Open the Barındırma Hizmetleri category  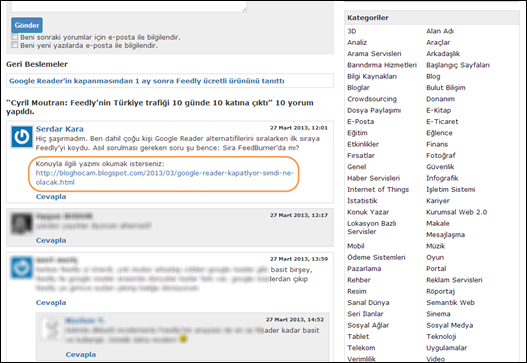click(382, 65)
